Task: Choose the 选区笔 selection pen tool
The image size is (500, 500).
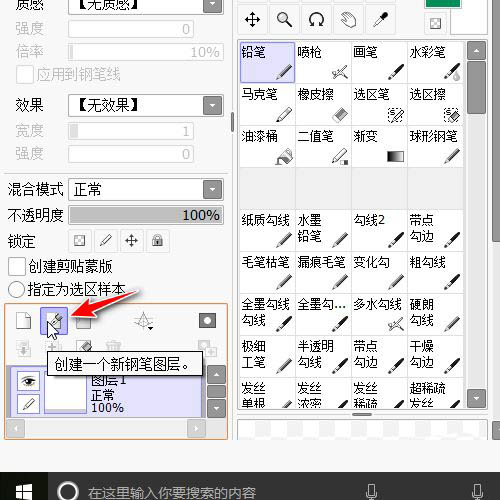Action: coord(379,105)
